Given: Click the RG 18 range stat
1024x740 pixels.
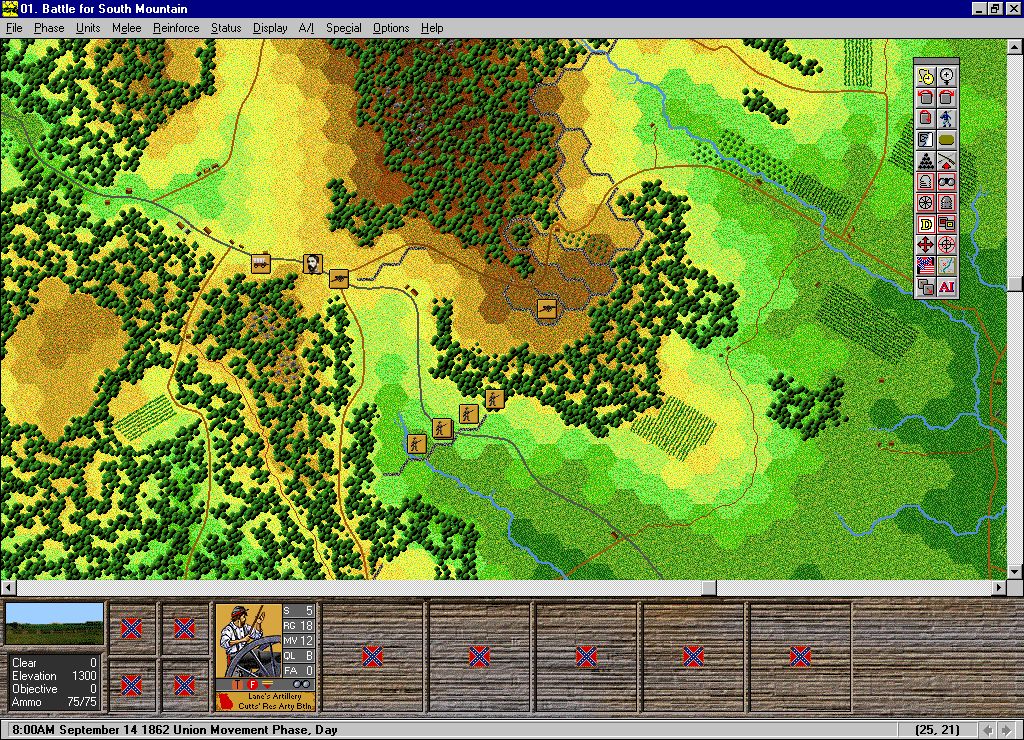Looking at the screenshot, I should pyautogui.click(x=298, y=626).
